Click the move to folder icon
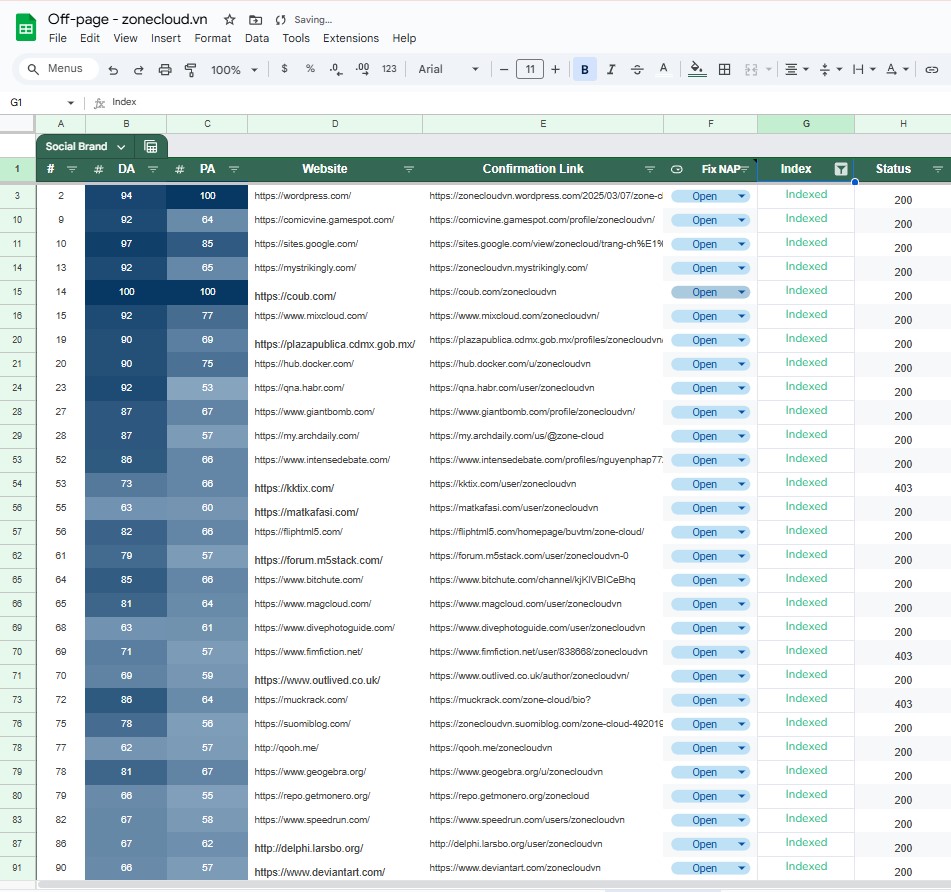 tap(255, 20)
